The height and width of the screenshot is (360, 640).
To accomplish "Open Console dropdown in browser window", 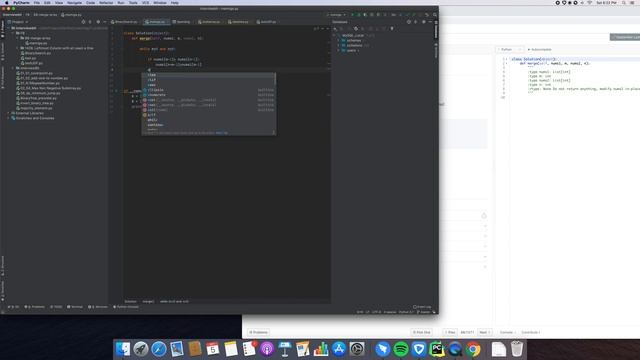I will point(508,332).
